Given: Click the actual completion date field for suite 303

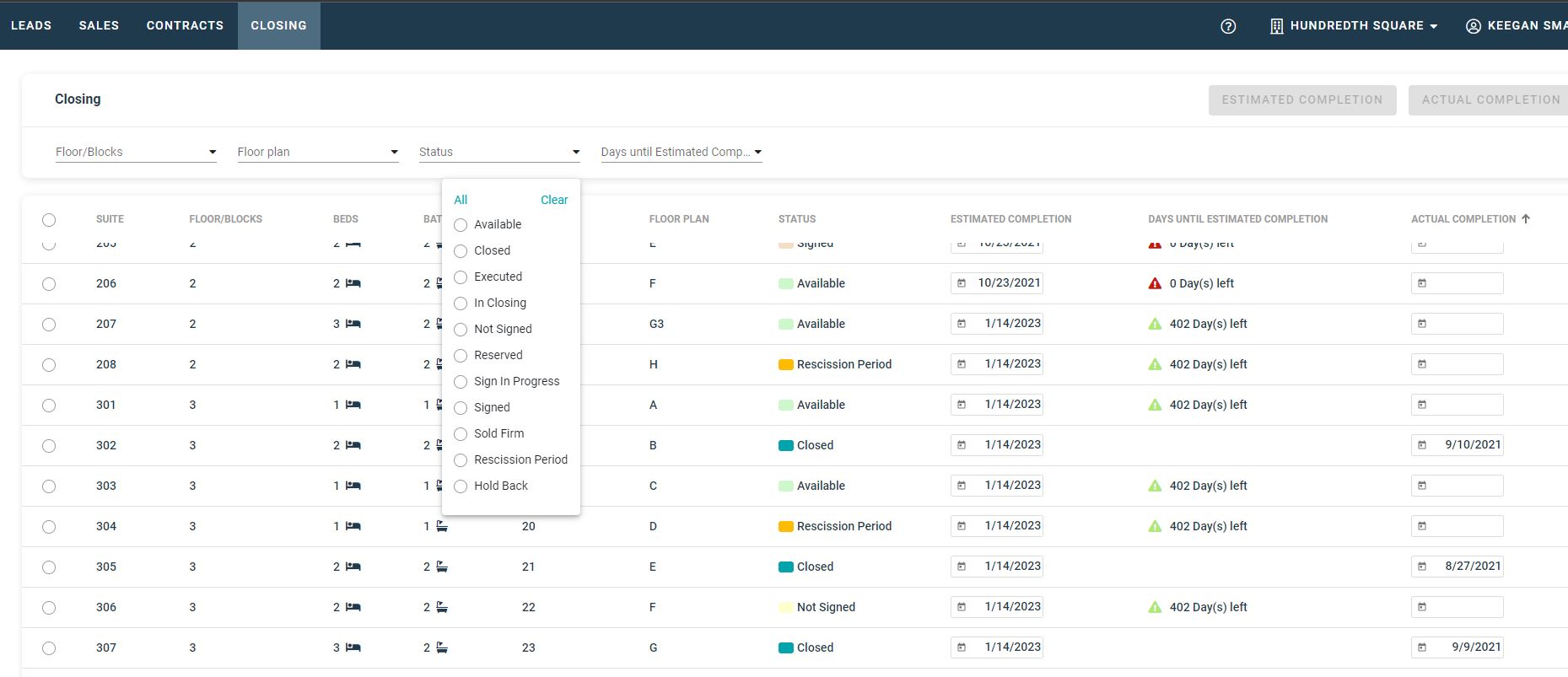Looking at the screenshot, I should tap(1458, 486).
